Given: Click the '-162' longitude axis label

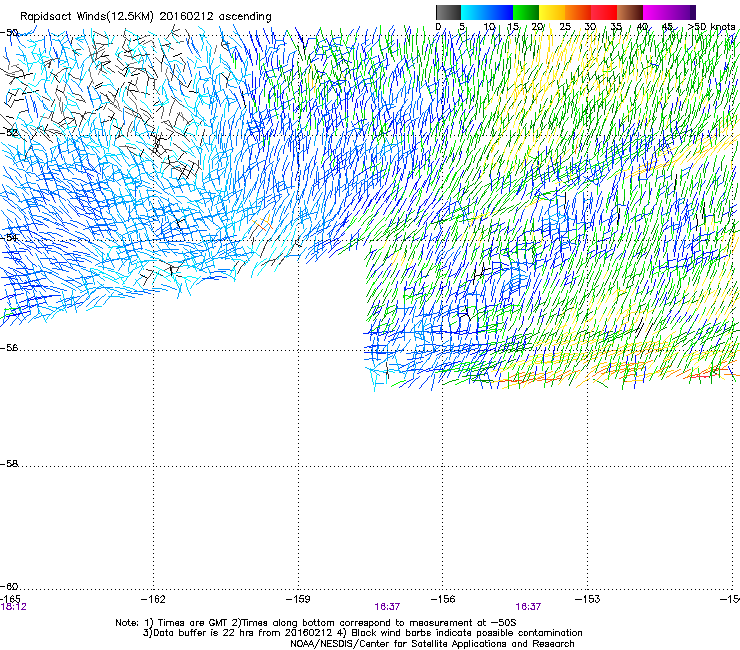Looking at the screenshot, I should [x=153, y=599].
